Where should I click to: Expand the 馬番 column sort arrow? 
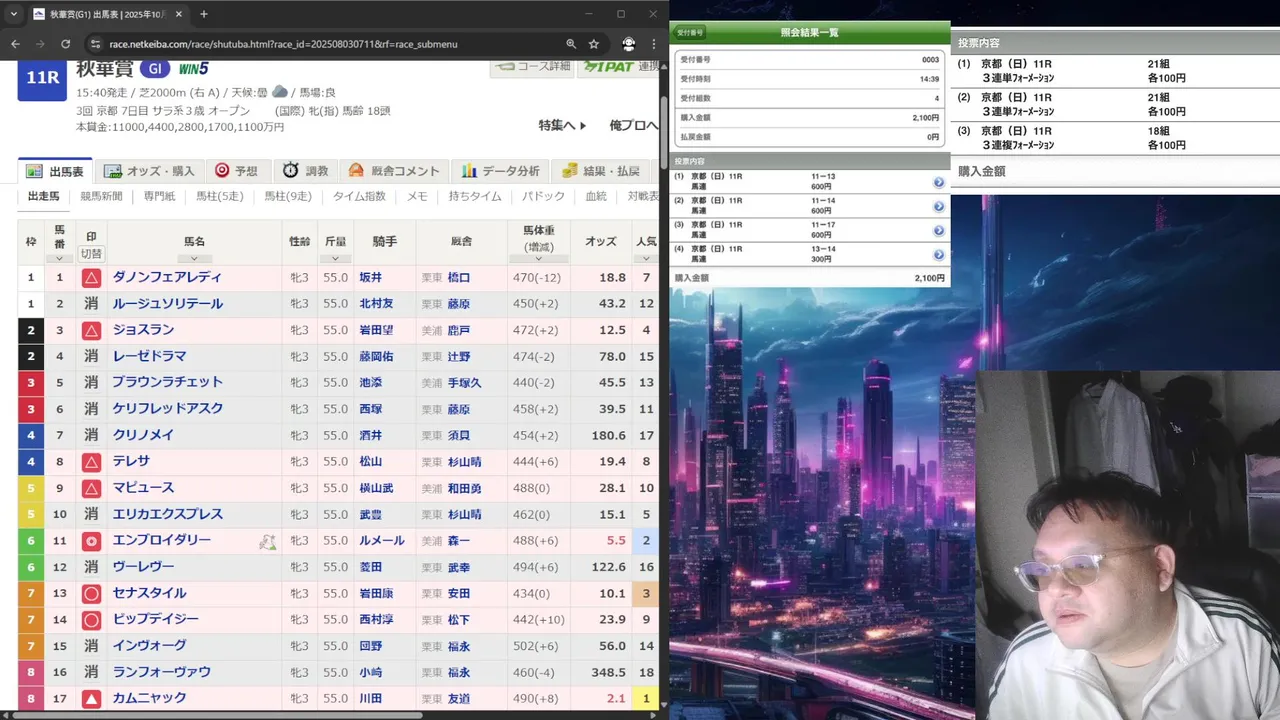(59, 259)
